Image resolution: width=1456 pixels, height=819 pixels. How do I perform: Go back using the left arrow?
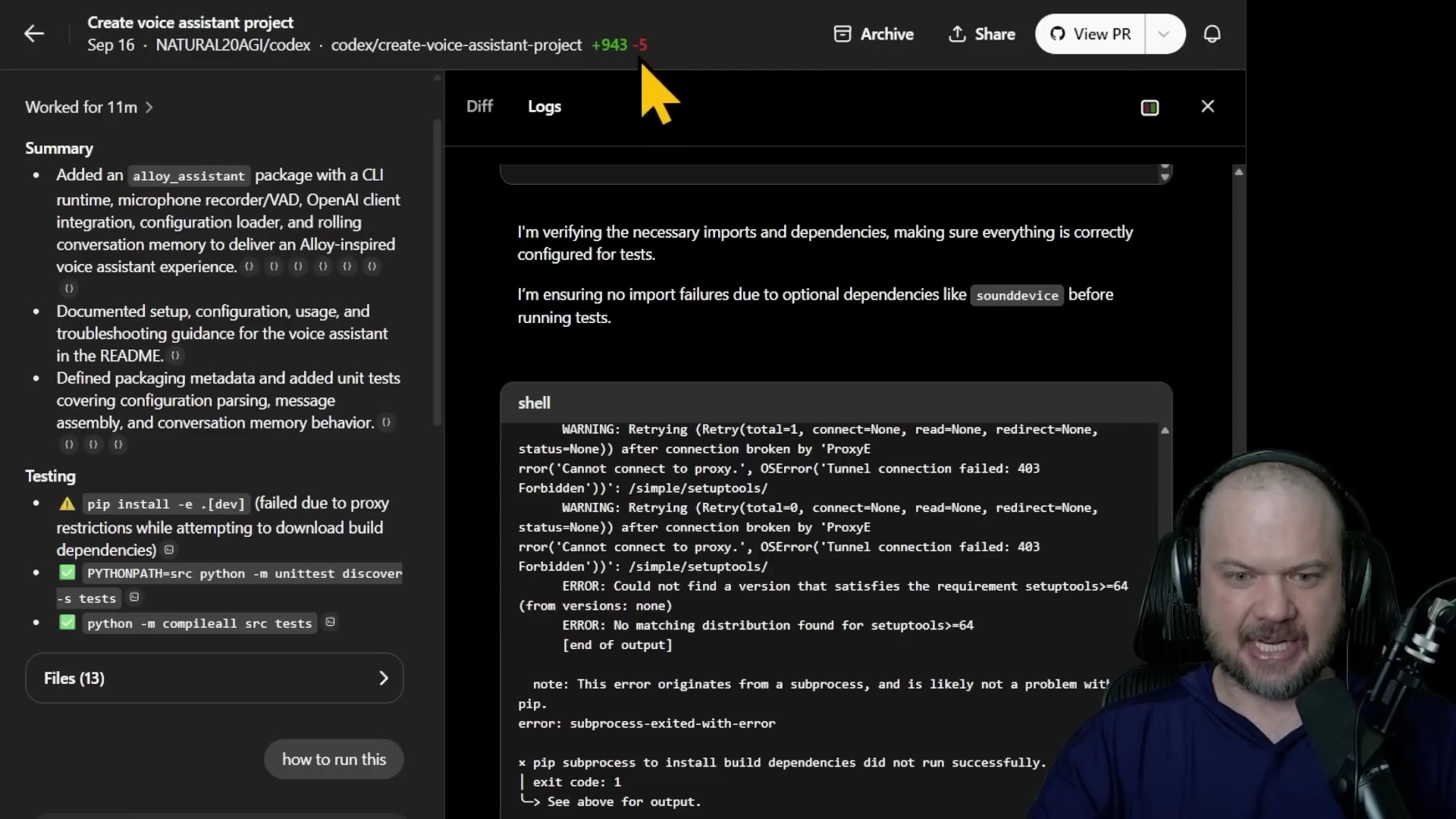point(34,34)
